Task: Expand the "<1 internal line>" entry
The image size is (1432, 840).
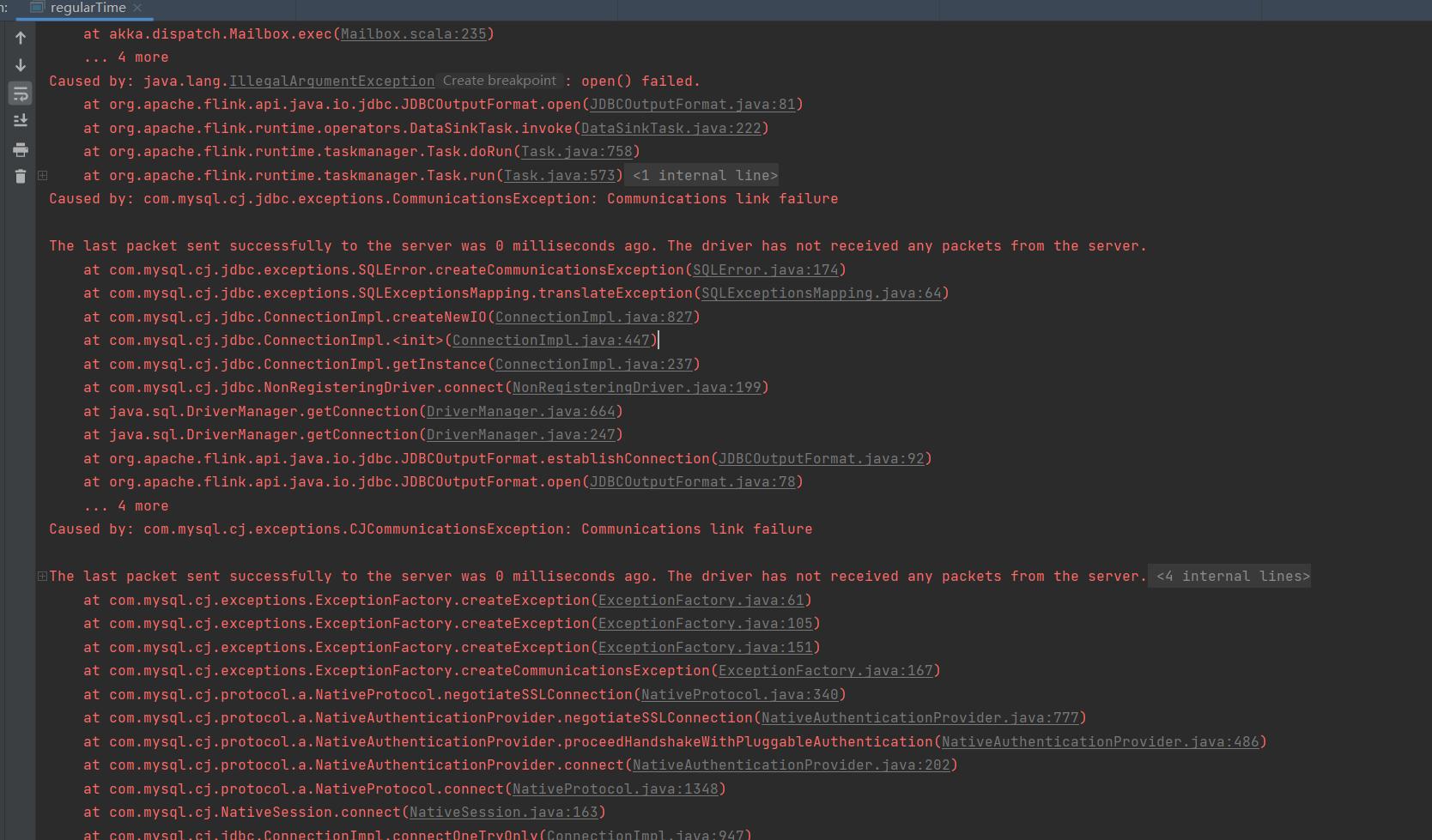Action: click(702, 175)
